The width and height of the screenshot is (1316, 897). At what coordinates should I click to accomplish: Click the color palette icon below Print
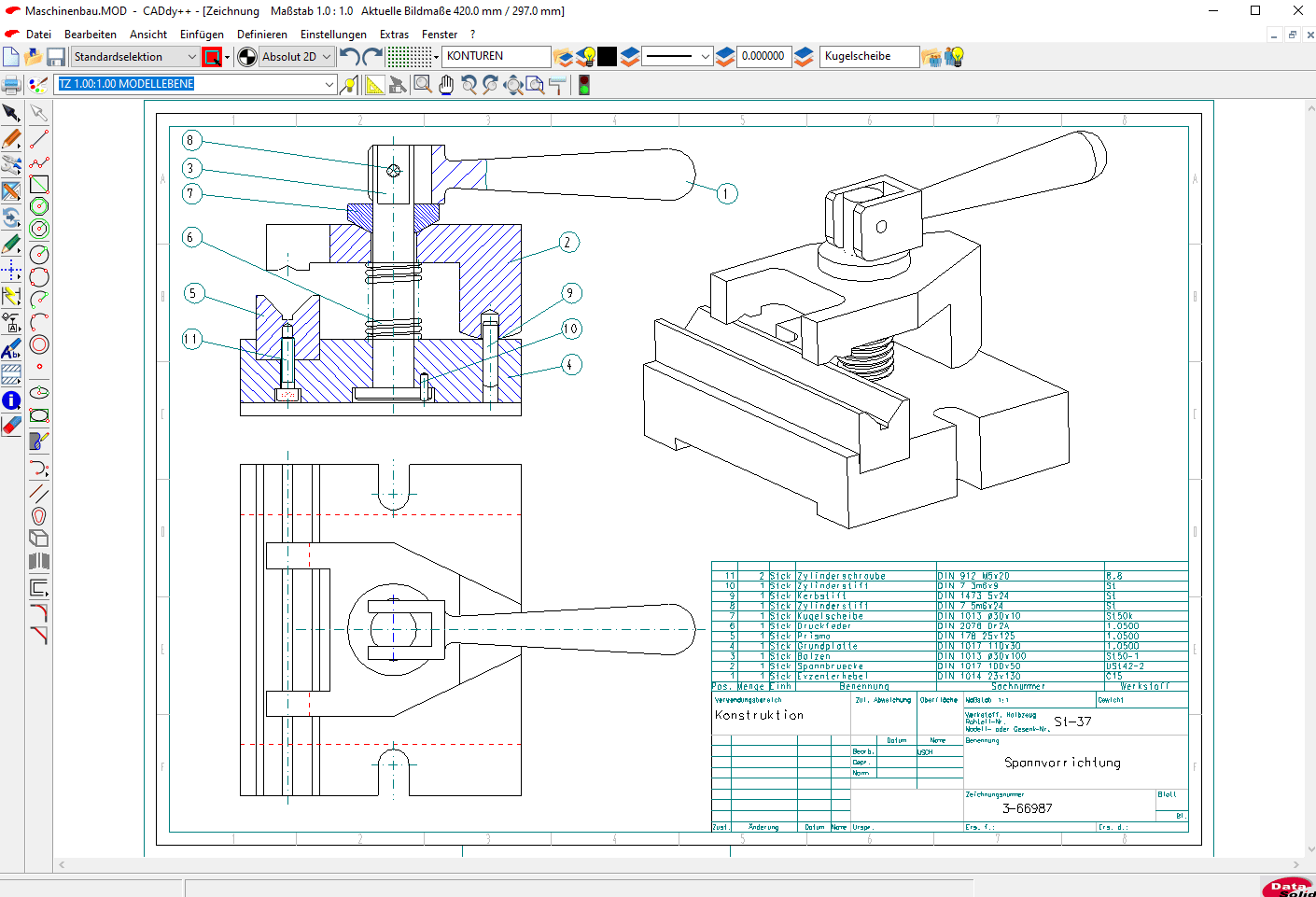click(37, 84)
